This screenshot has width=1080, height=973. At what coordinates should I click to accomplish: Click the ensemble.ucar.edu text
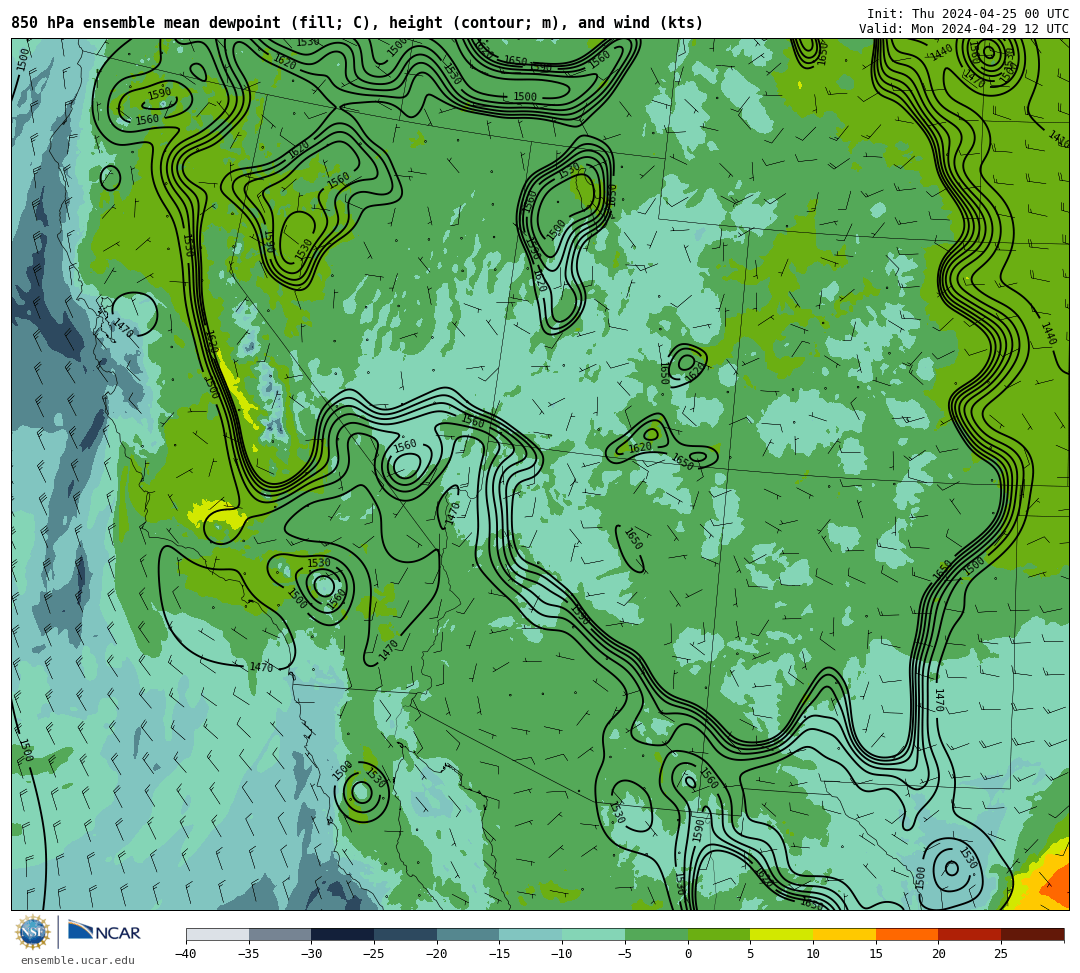(x=78, y=960)
